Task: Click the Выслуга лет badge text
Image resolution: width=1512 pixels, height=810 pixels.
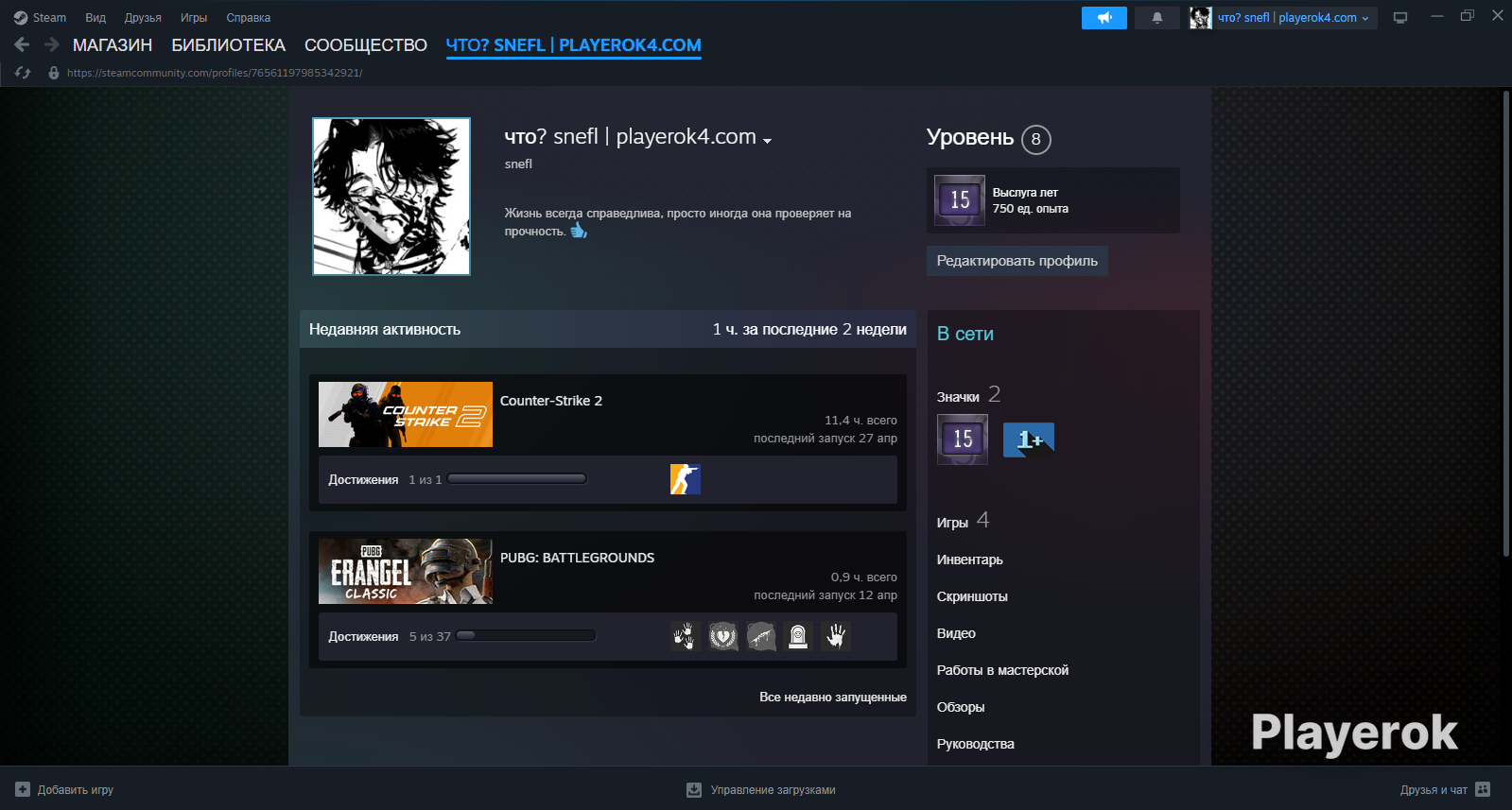Action: (1025, 193)
